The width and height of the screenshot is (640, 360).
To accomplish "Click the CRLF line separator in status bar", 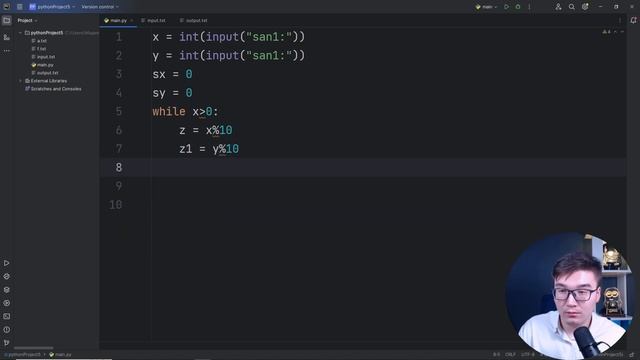I will (x=511, y=355).
